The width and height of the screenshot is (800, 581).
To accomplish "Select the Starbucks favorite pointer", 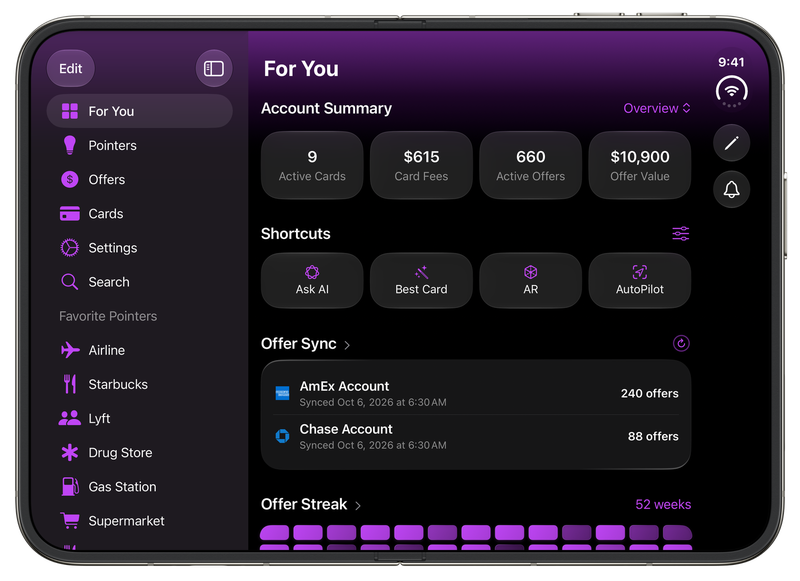I will pos(139,385).
